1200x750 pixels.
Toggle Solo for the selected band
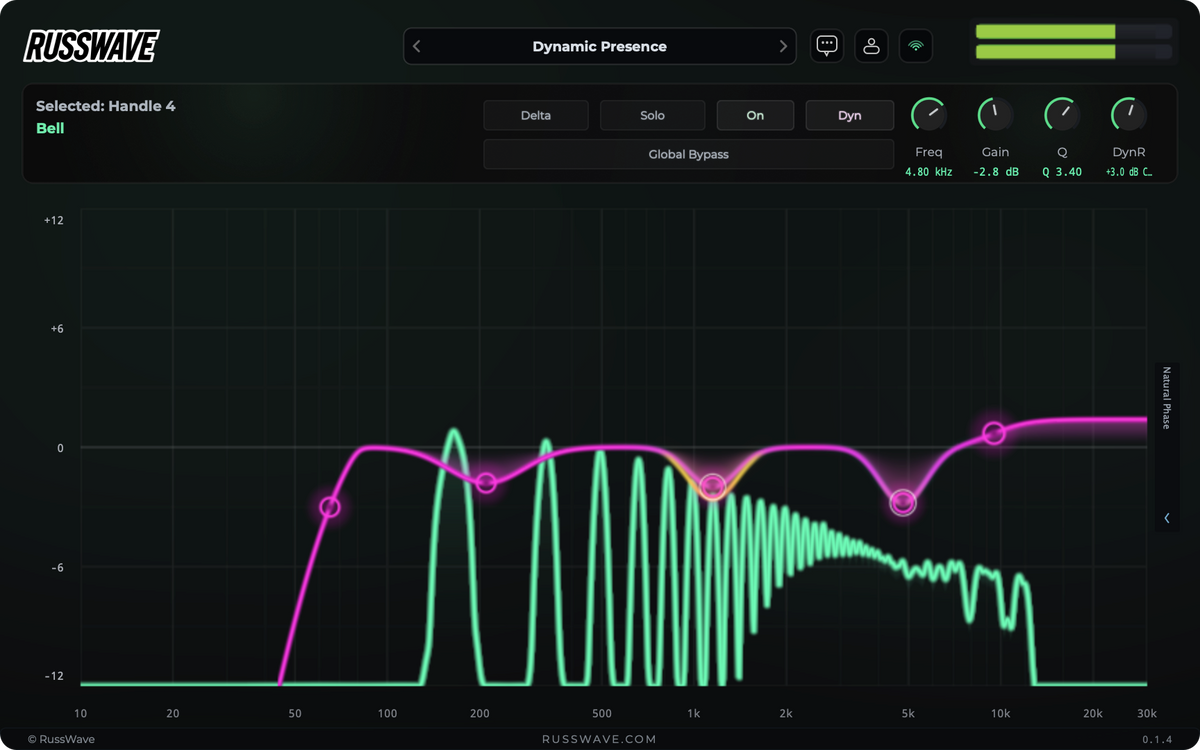[x=652, y=115]
